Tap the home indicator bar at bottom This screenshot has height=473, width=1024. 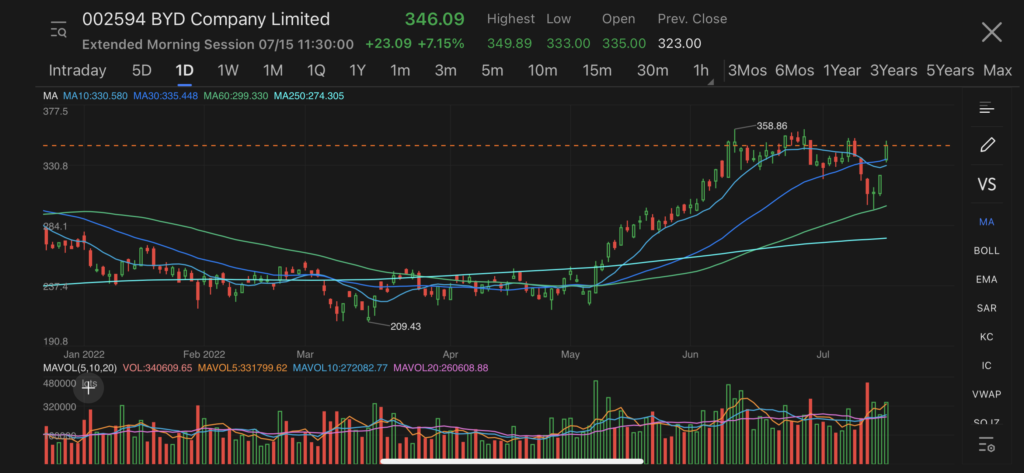[x=512, y=461]
